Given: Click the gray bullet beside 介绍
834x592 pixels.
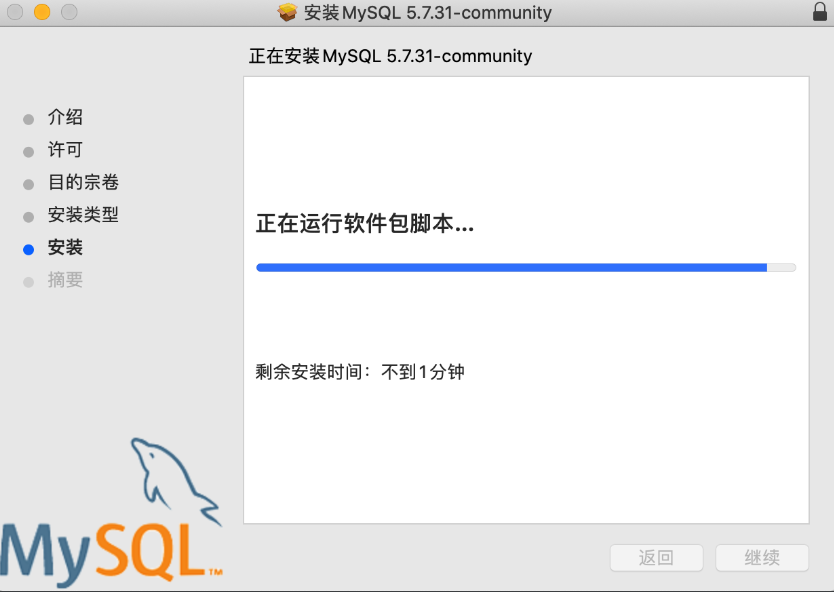Looking at the screenshot, I should pyautogui.click(x=29, y=119).
